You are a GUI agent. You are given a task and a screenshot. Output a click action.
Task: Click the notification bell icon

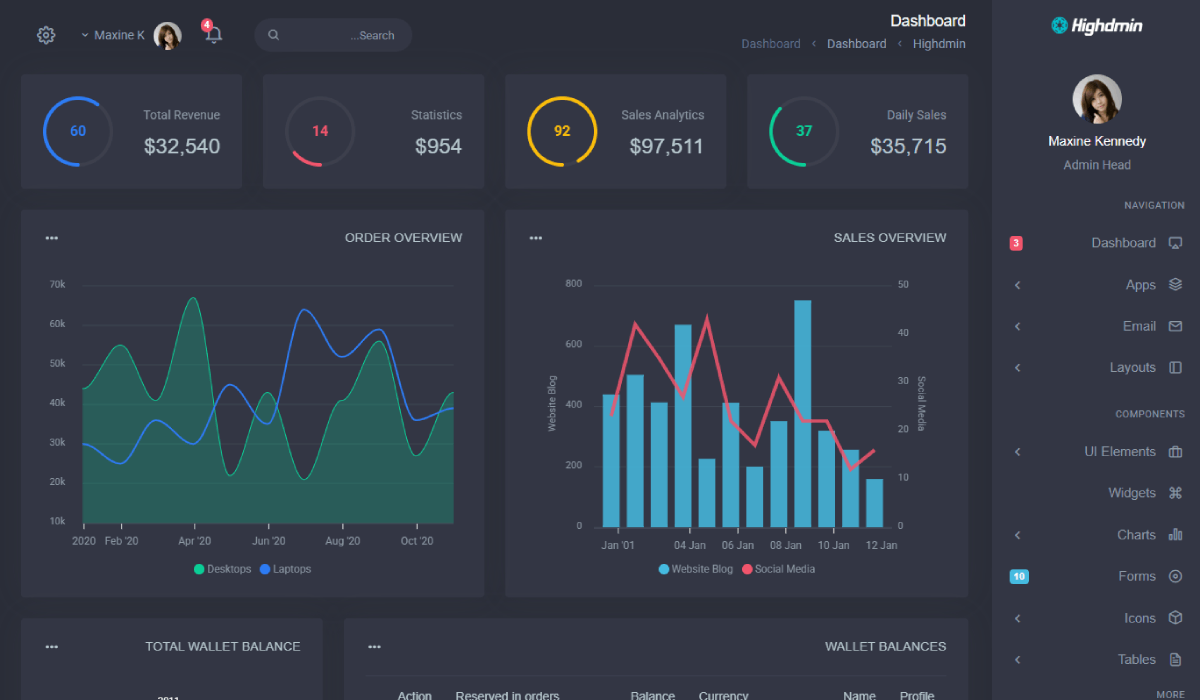[213, 35]
